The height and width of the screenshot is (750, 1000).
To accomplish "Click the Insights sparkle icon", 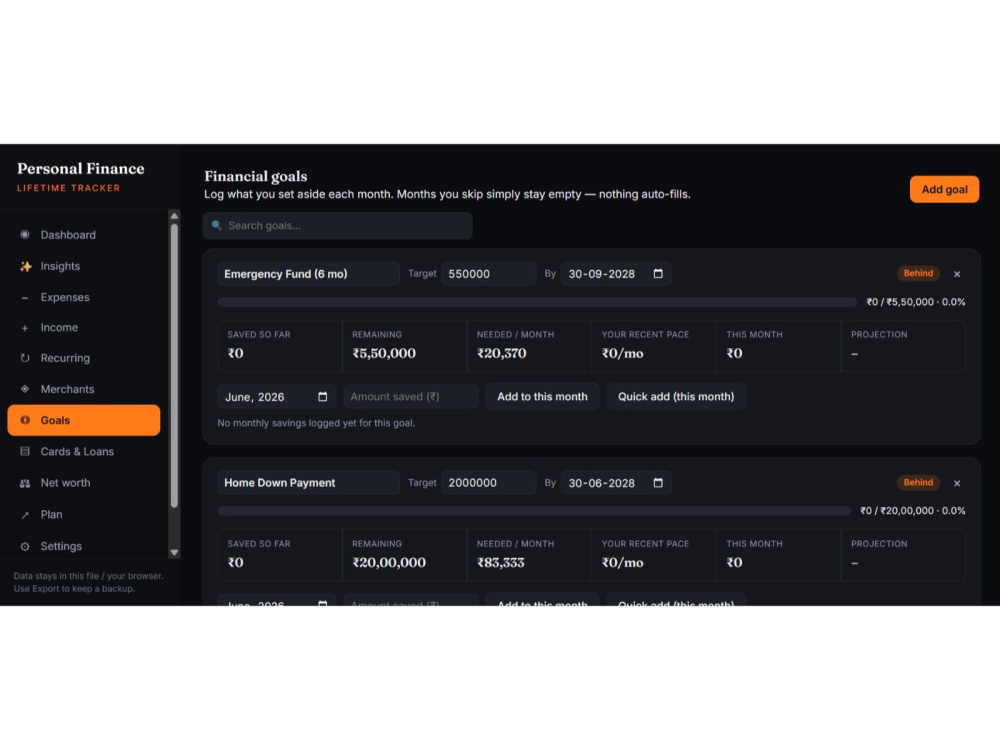I will (x=26, y=266).
